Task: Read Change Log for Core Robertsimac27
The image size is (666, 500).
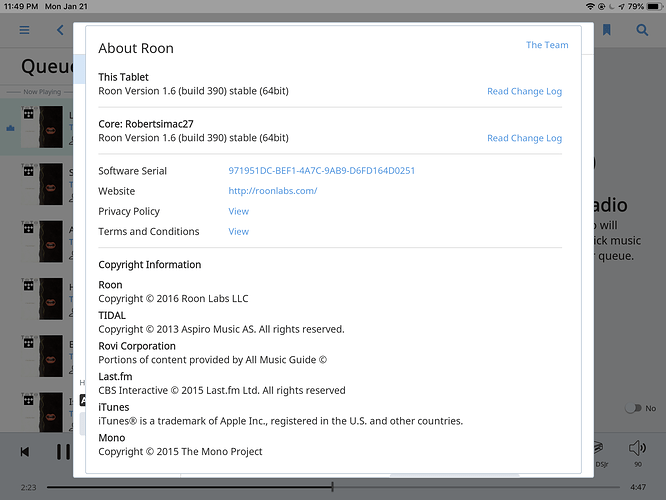Action: click(x=525, y=138)
